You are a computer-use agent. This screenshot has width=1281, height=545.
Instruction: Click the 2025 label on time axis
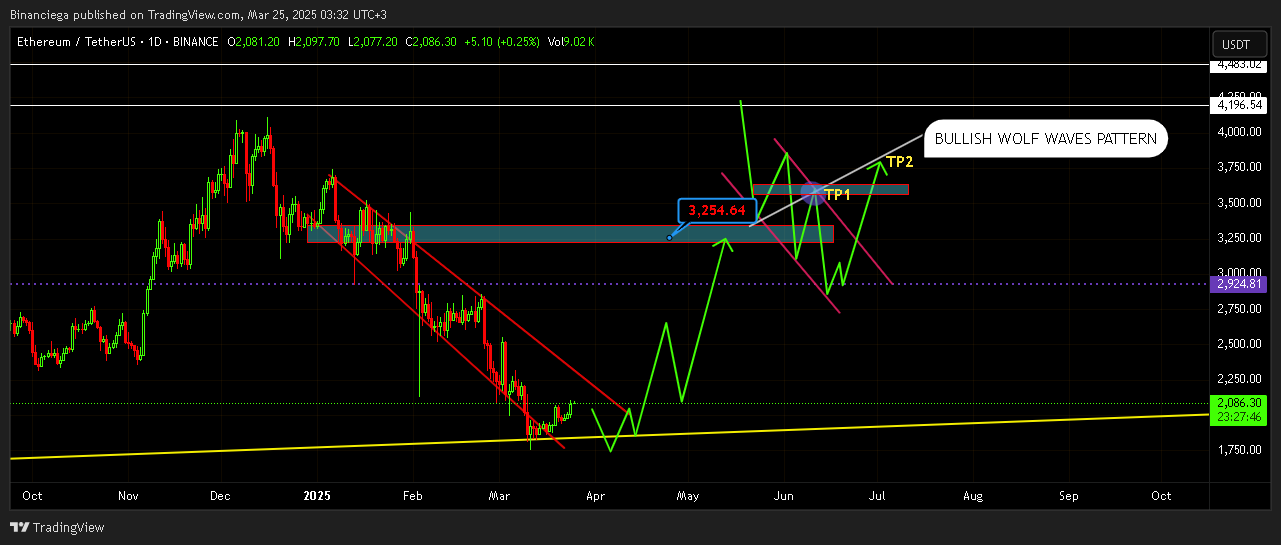(x=317, y=495)
